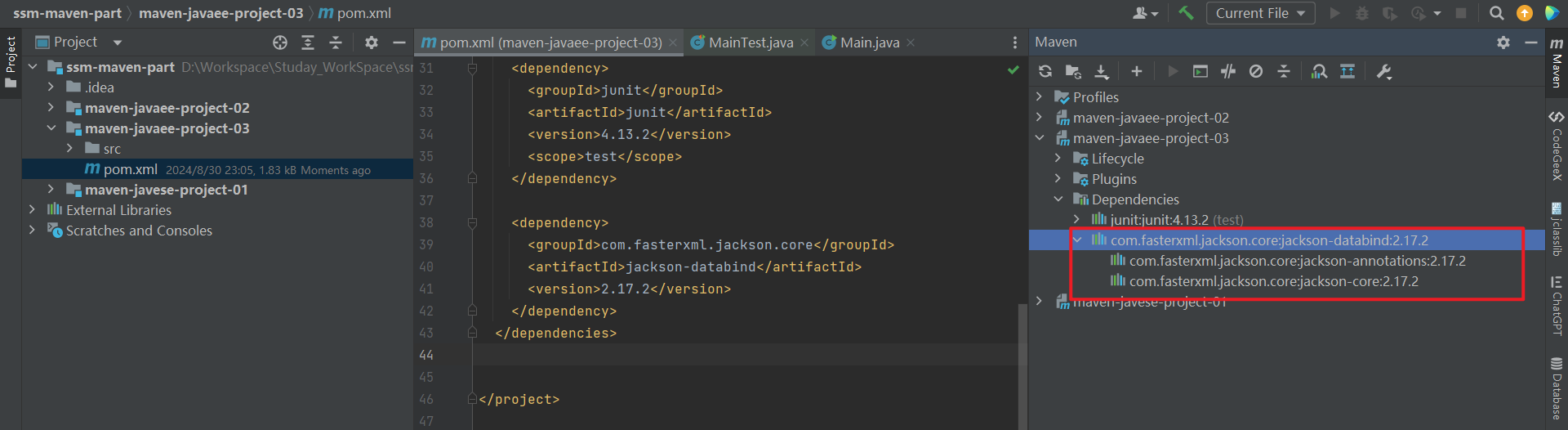Toggle Offline Mode in Maven toolbar
Screen dimensions: 1568x430
pos(1228,72)
